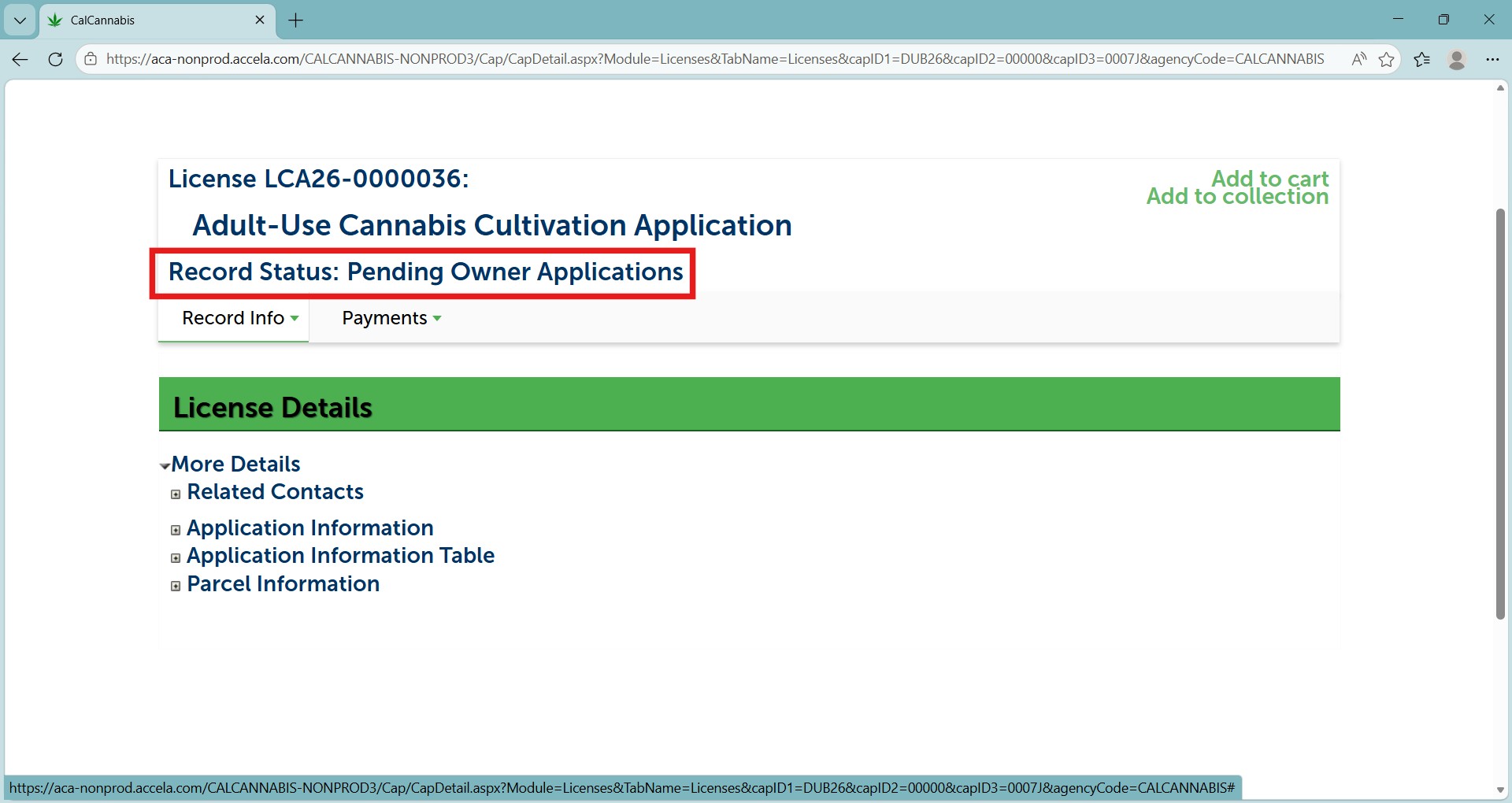Minimize the browser window
This screenshot has width=1512, height=803.
[1398, 20]
